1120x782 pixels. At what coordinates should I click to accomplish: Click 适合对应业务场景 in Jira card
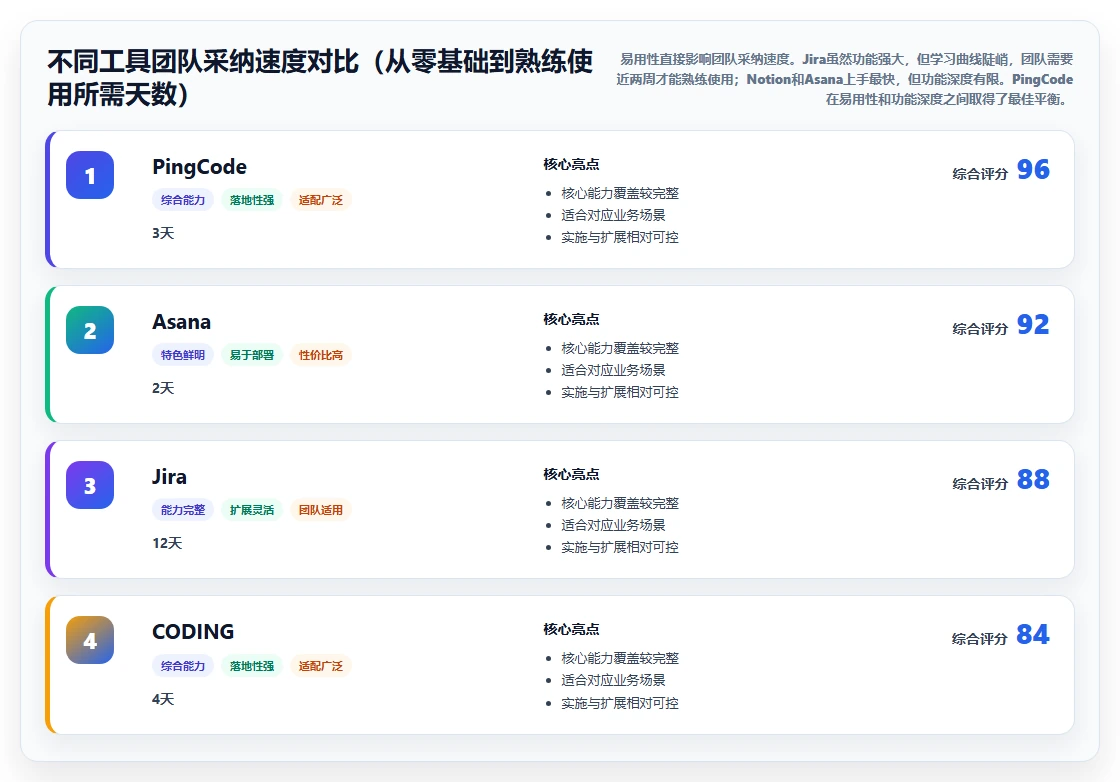coord(613,525)
